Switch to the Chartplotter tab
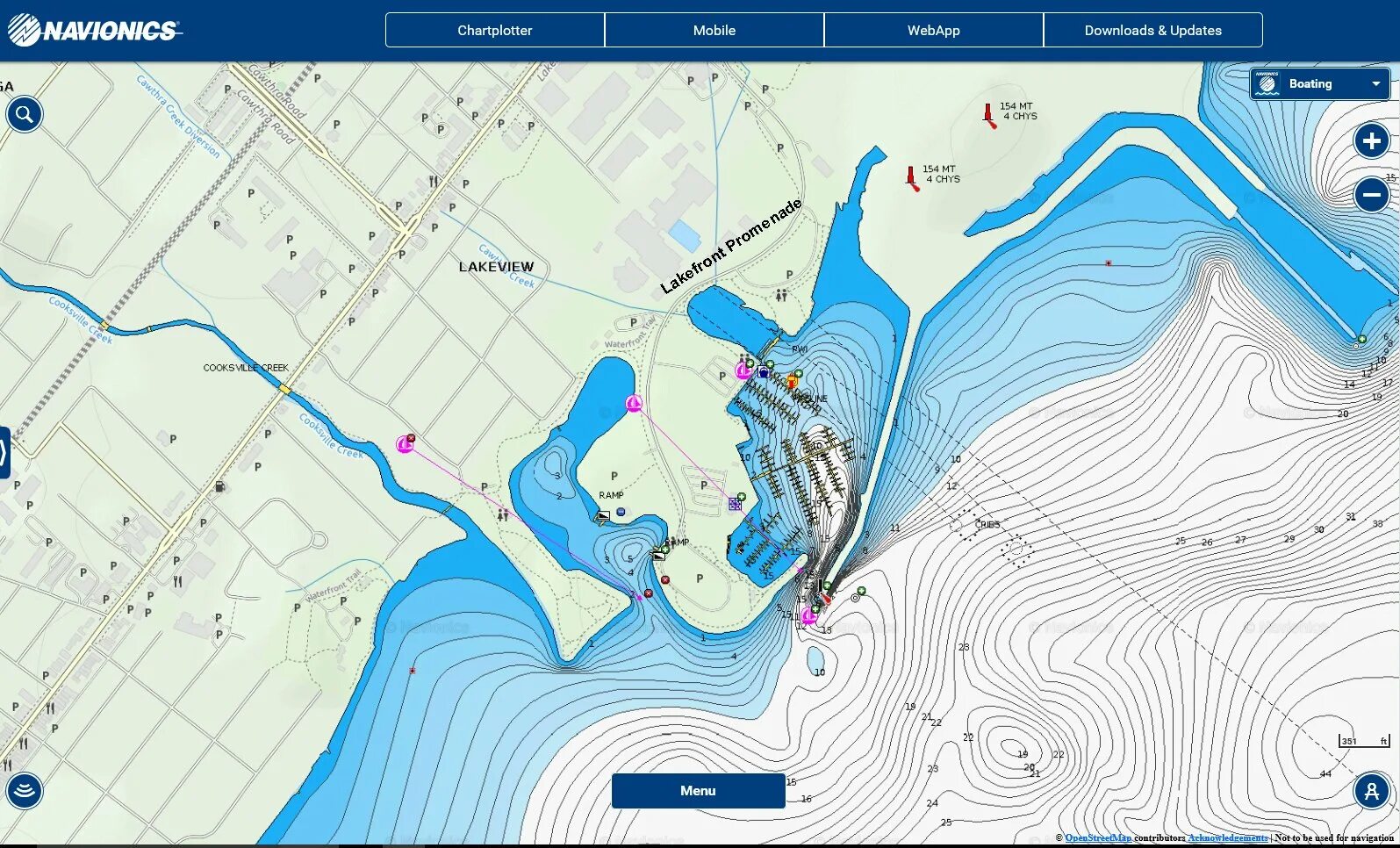Viewport: 1400px width, 848px height. point(495,30)
